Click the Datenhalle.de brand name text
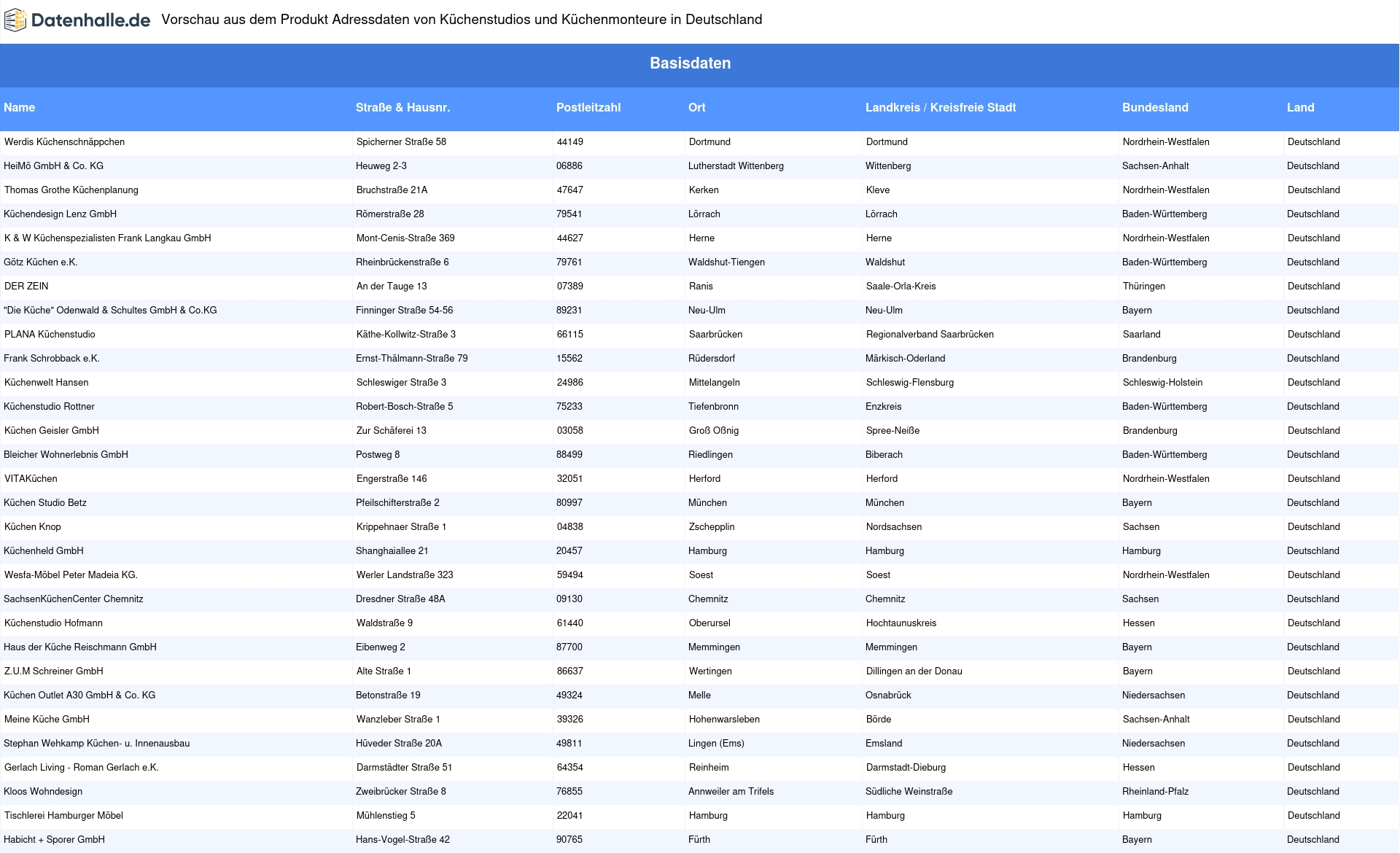Viewport: 1400px width, 853px height. click(90, 20)
